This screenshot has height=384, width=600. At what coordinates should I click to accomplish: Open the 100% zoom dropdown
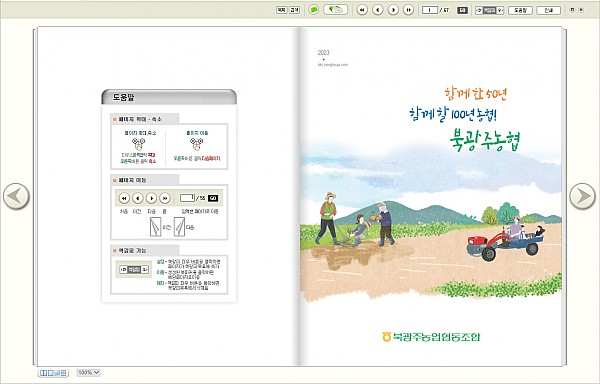point(88,373)
